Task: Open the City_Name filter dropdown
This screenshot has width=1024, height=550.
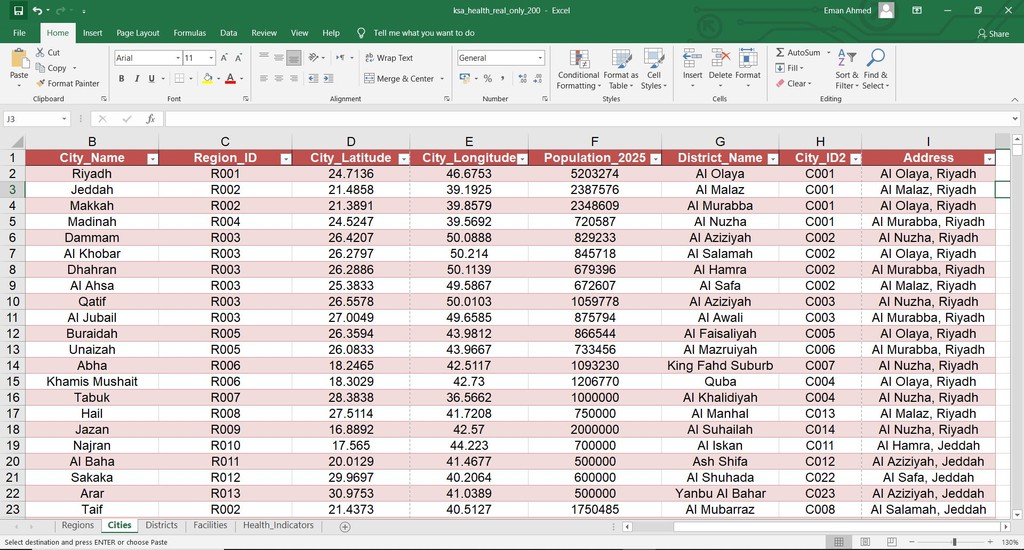Action: click(x=152, y=159)
